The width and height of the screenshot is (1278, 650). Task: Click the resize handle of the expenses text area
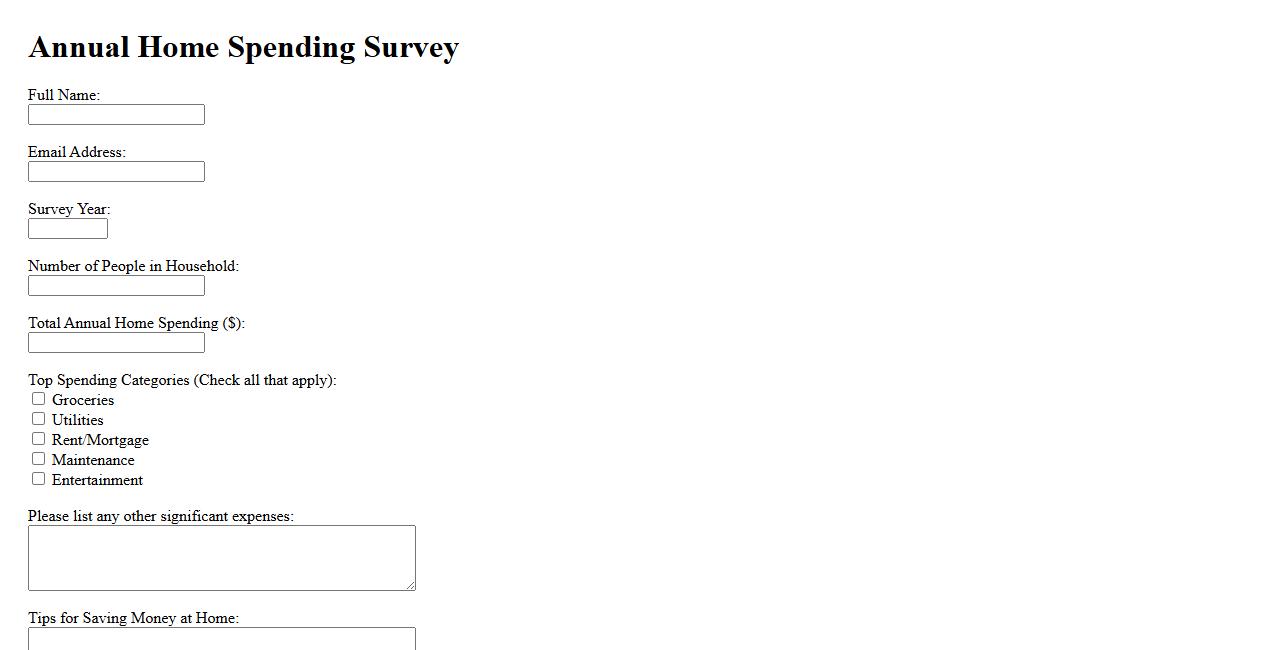point(410,585)
